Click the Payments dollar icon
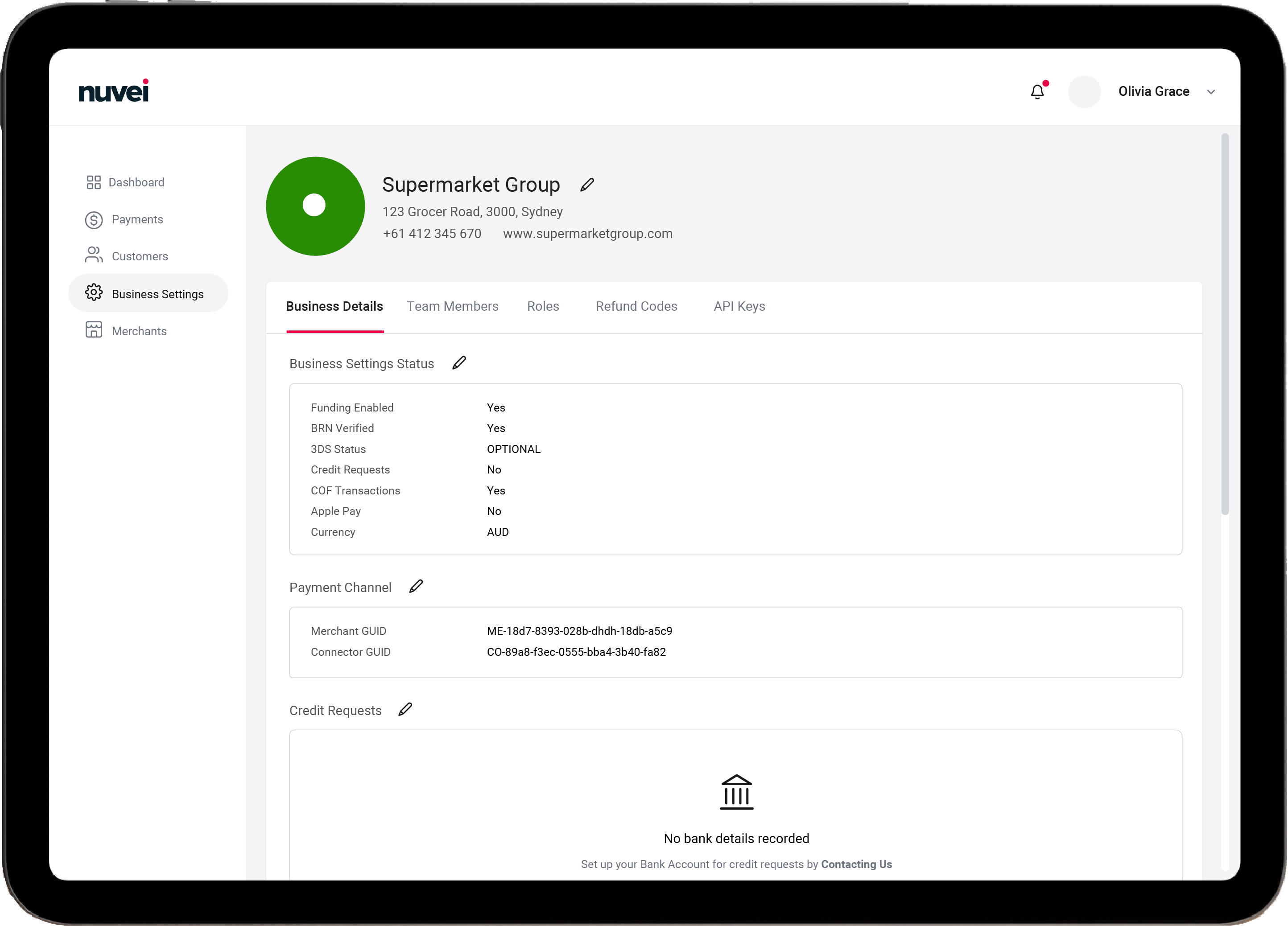The width and height of the screenshot is (1288, 926). 94,220
